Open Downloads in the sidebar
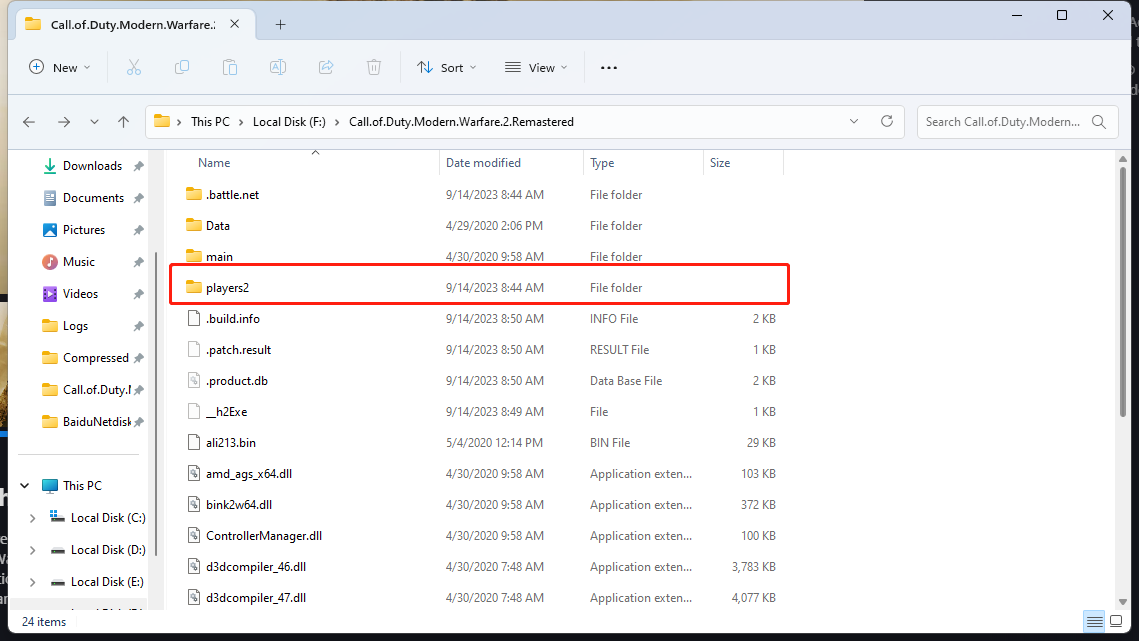This screenshot has width=1139, height=641. point(92,166)
